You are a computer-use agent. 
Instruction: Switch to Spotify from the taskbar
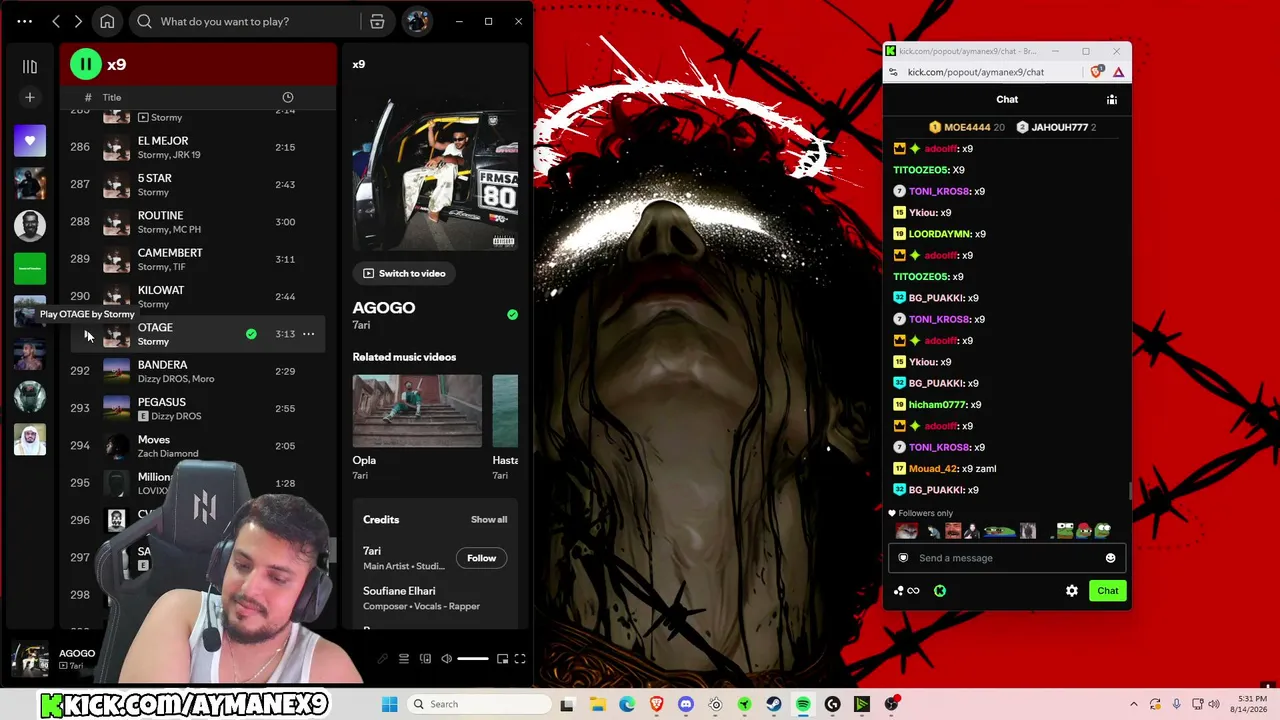tap(803, 704)
